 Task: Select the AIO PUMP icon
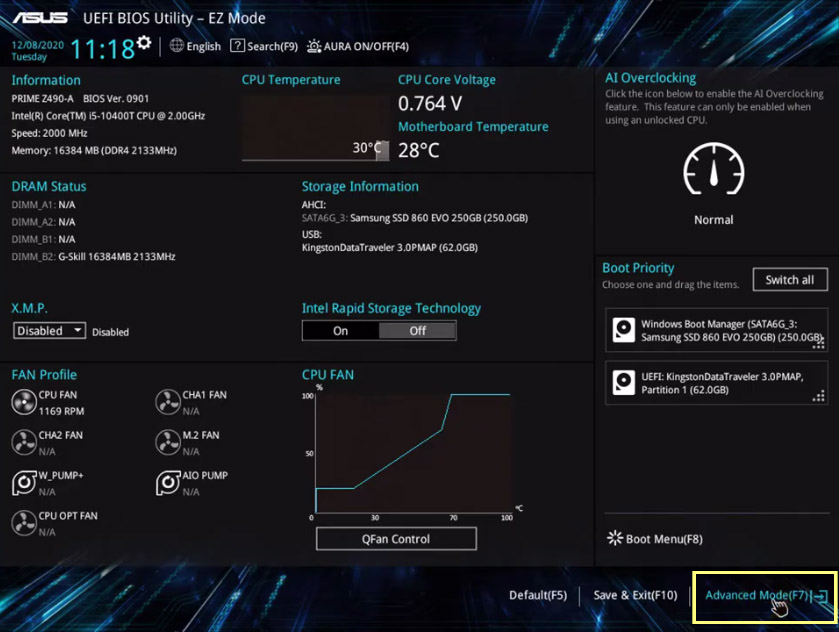(x=168, y=483)
